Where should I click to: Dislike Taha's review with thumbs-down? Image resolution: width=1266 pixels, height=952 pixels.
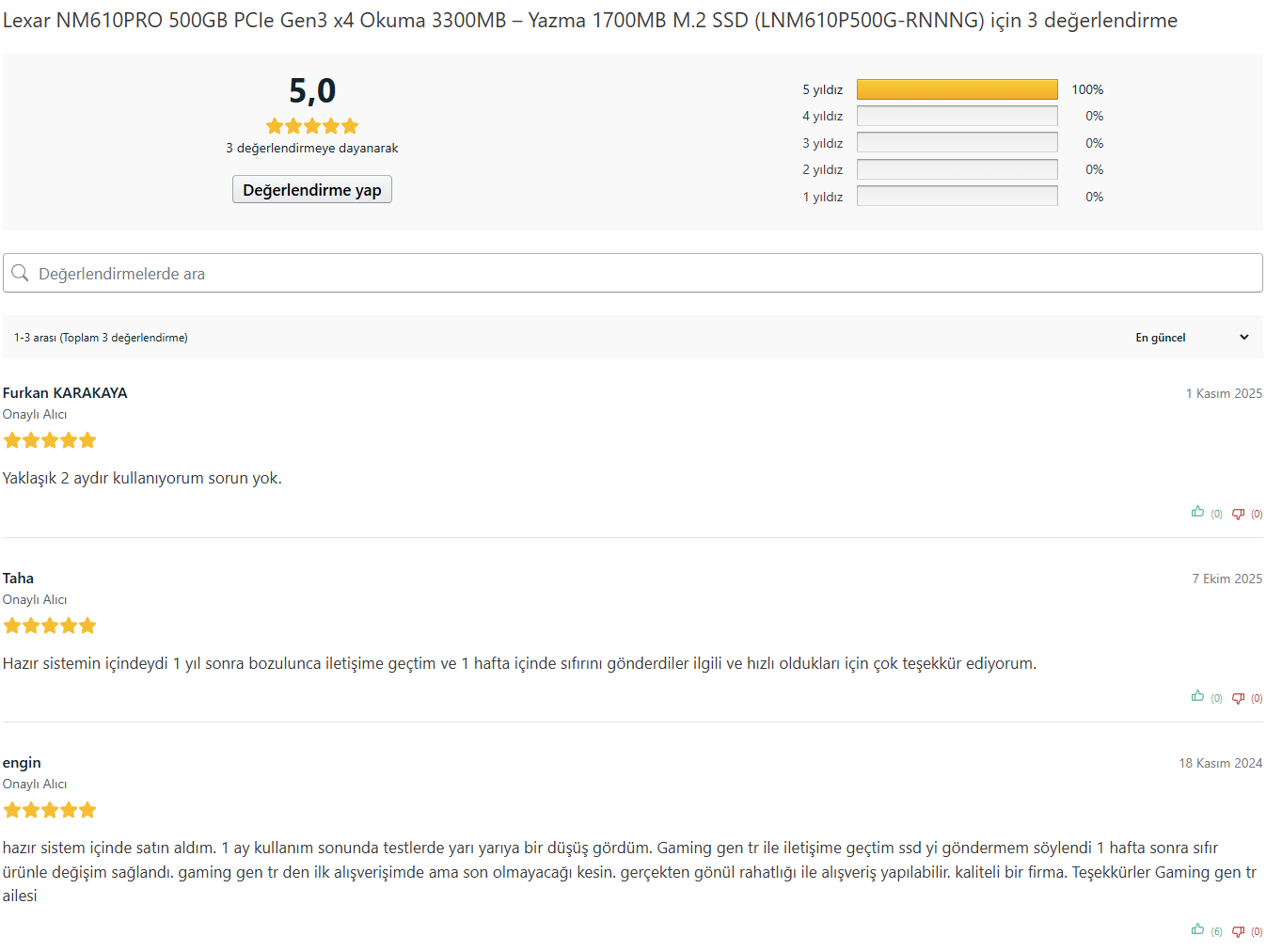point(1238,698)
